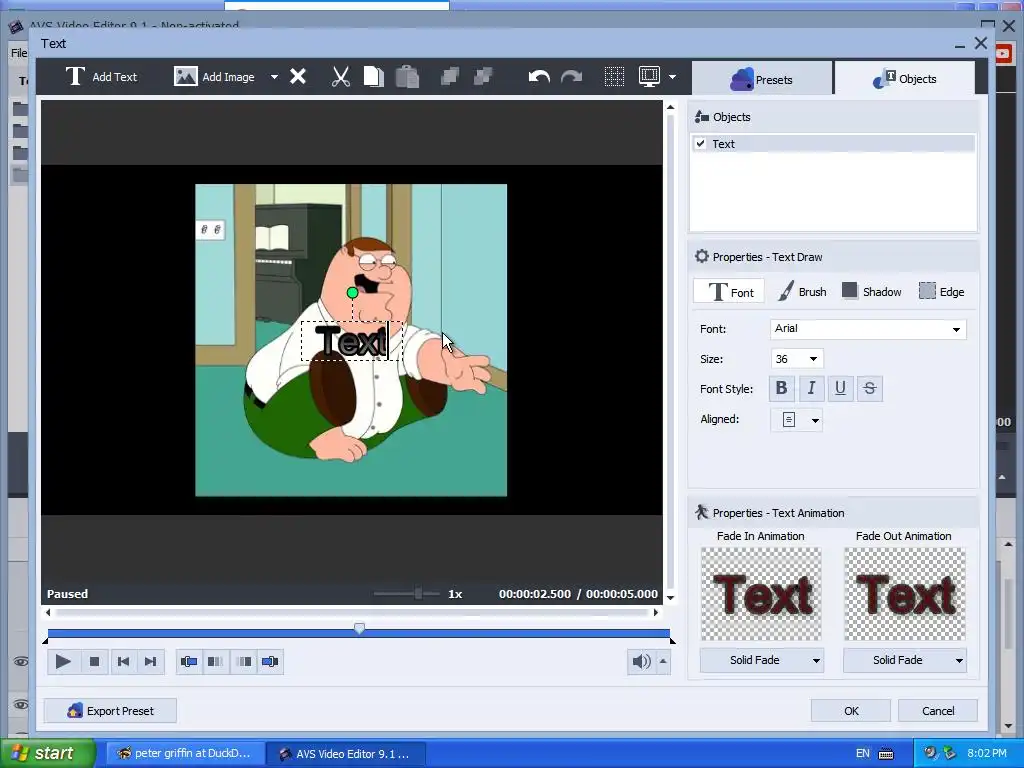Click the preview monitor icon
The width and height of the screenshot is (1024, 768).
[649, 77]
